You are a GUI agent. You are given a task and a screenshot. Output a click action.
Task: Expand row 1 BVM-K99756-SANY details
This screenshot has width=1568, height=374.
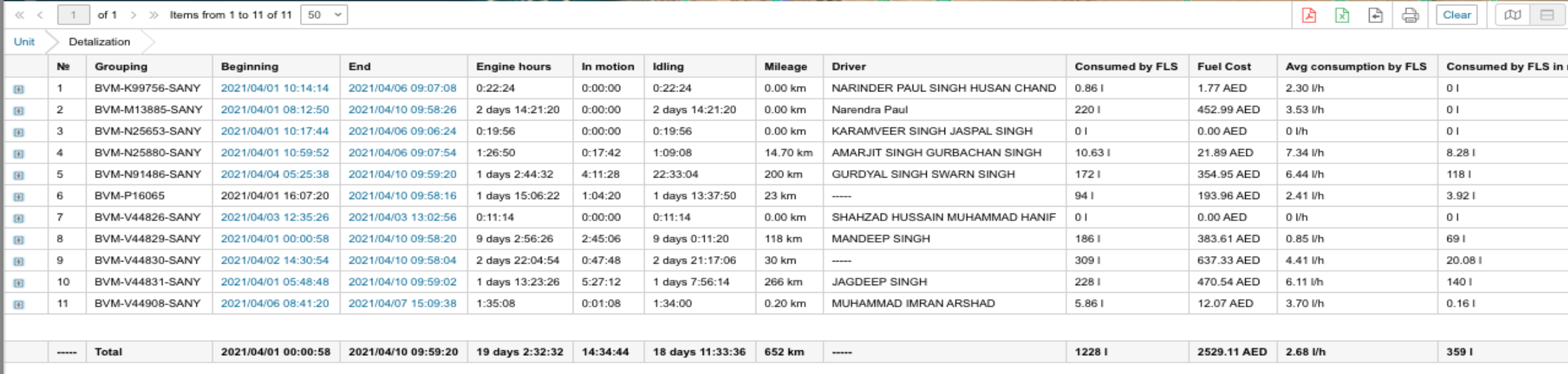[18, 89]
